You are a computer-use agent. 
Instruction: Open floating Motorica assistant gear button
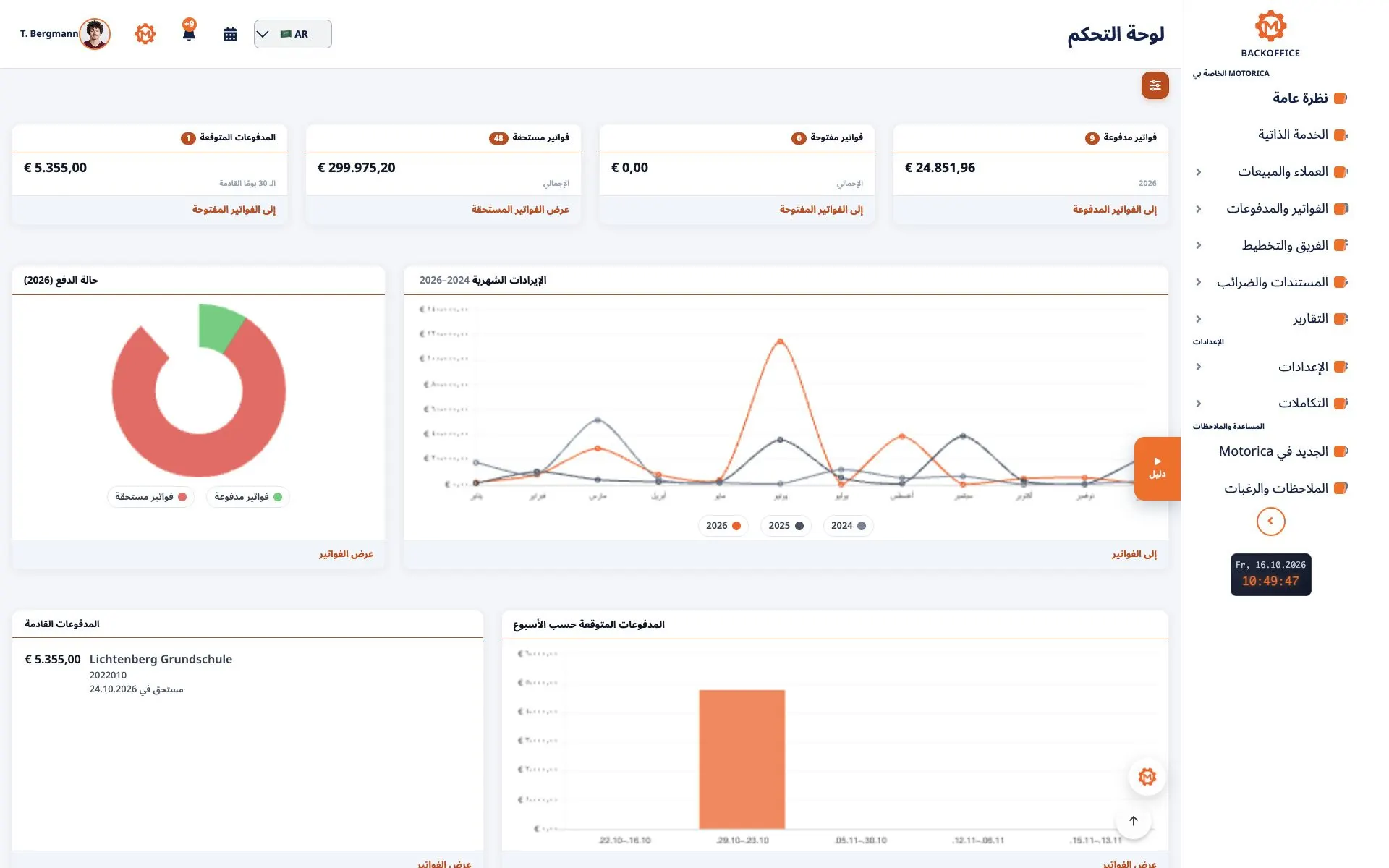(1147, 777)
